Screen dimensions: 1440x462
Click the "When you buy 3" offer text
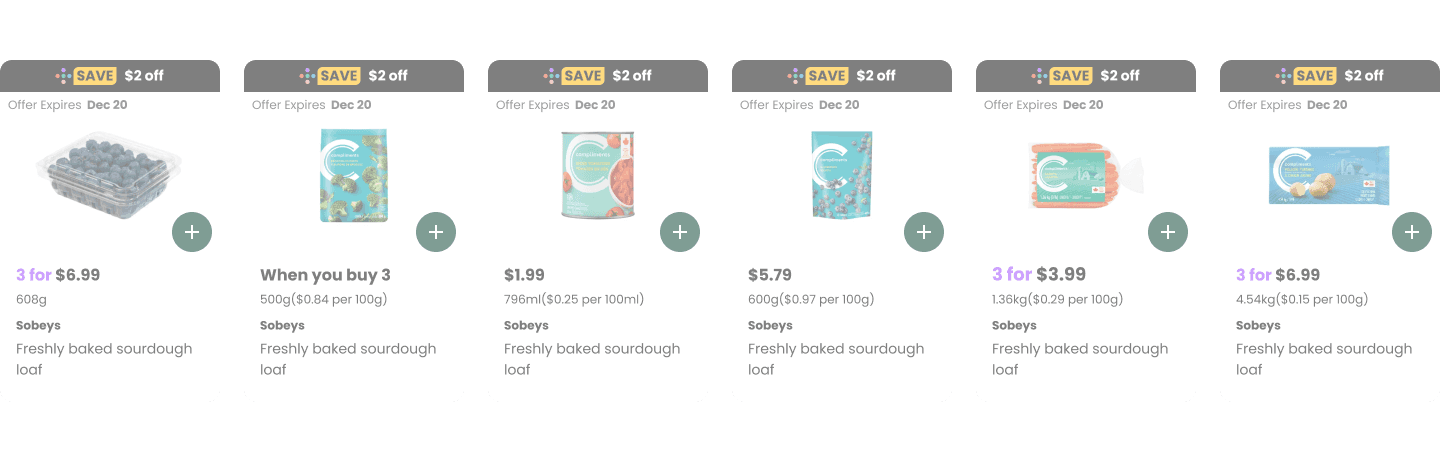[325, 275]
